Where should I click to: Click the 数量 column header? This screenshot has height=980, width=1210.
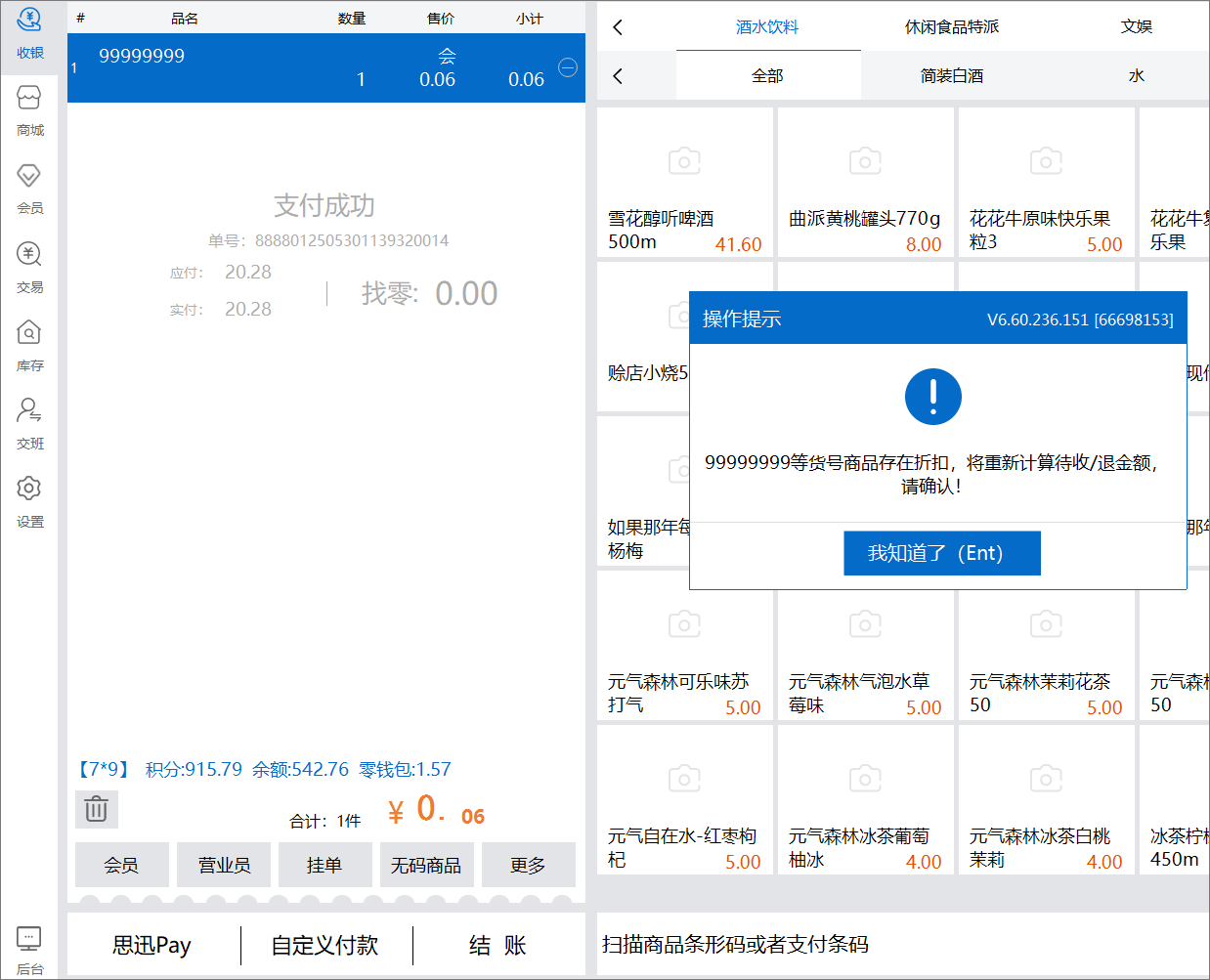point(352,19)
